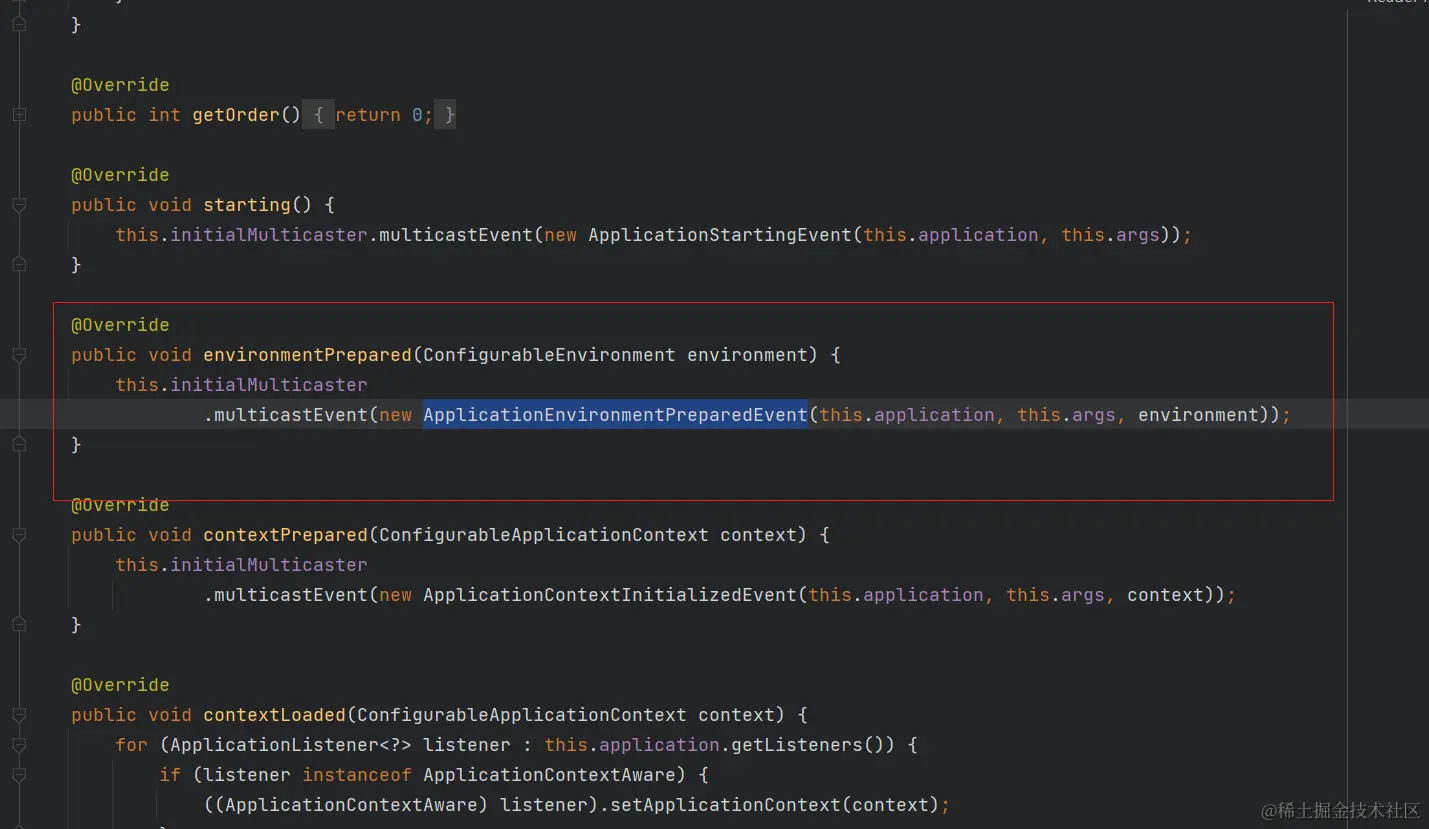This screenshot has height=829, width=1429.
Task: Click ApplicationContextInitializedEvent class name
Action: (610, 595)
